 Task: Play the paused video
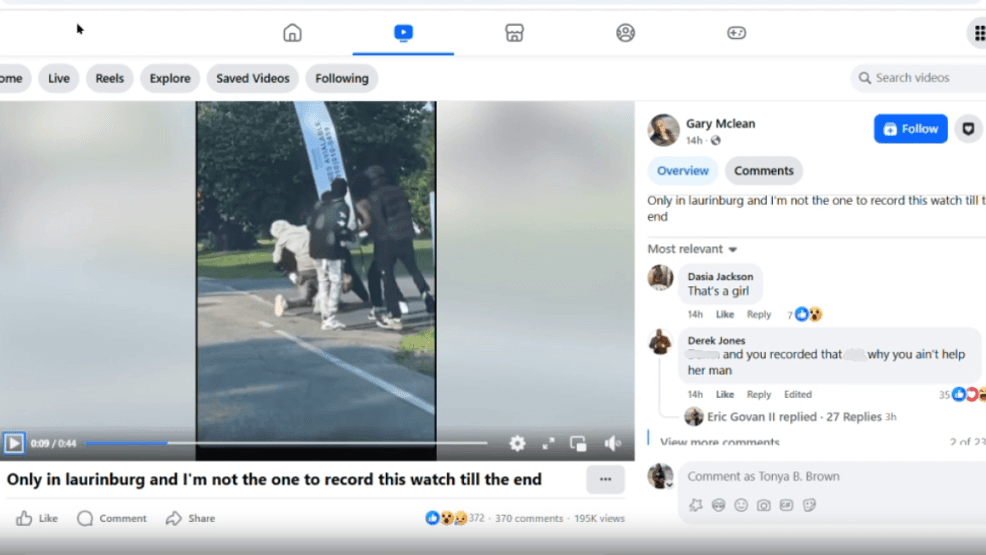(14, 443)
